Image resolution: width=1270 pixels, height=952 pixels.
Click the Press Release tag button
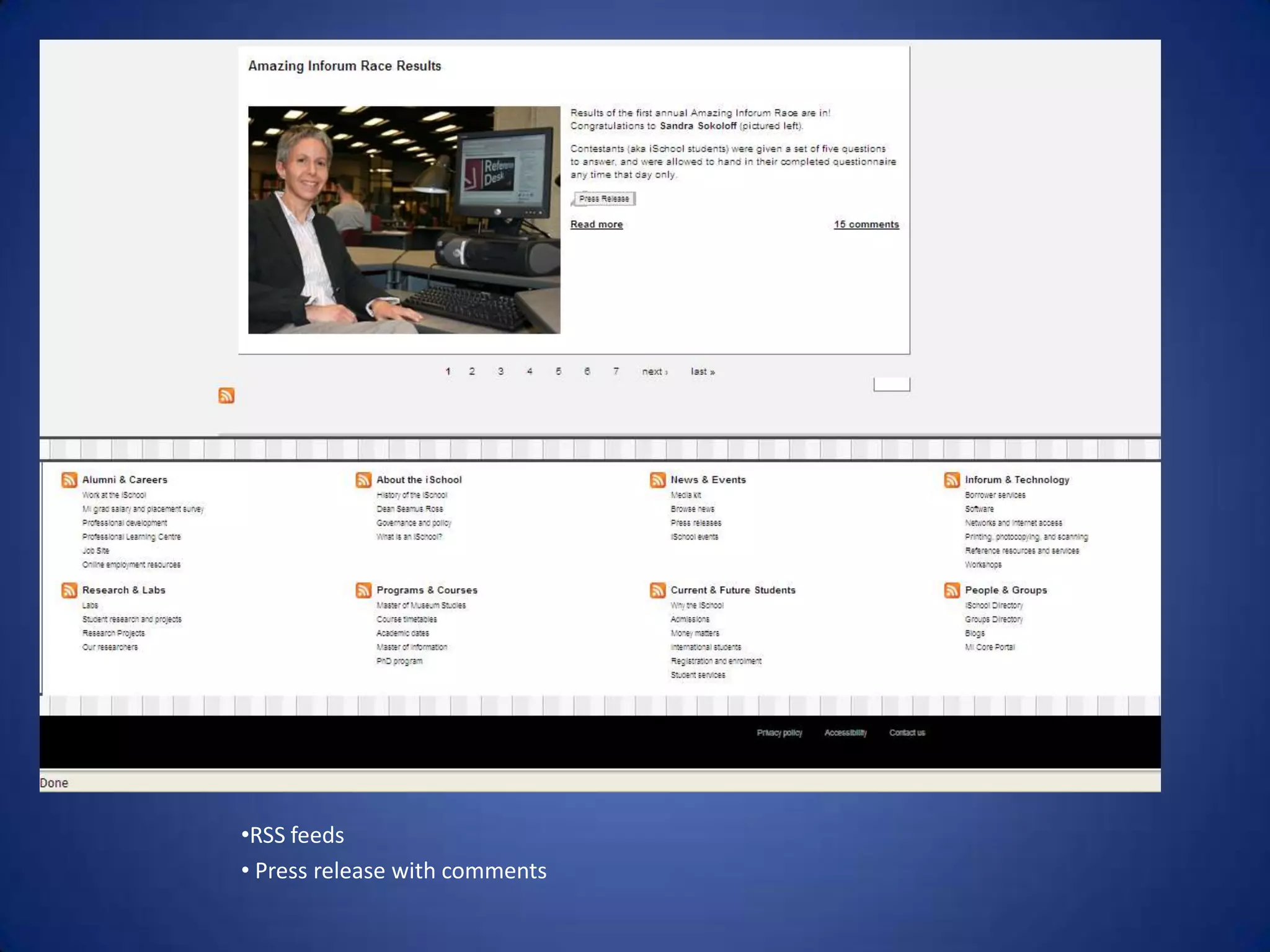(x=604, y=199)
